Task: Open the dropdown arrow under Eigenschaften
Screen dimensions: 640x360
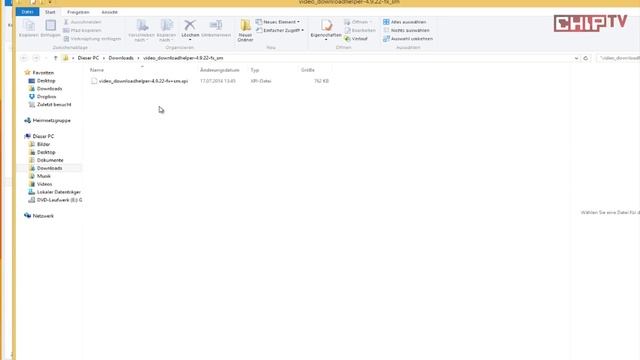Action: (x=326, y=40)
